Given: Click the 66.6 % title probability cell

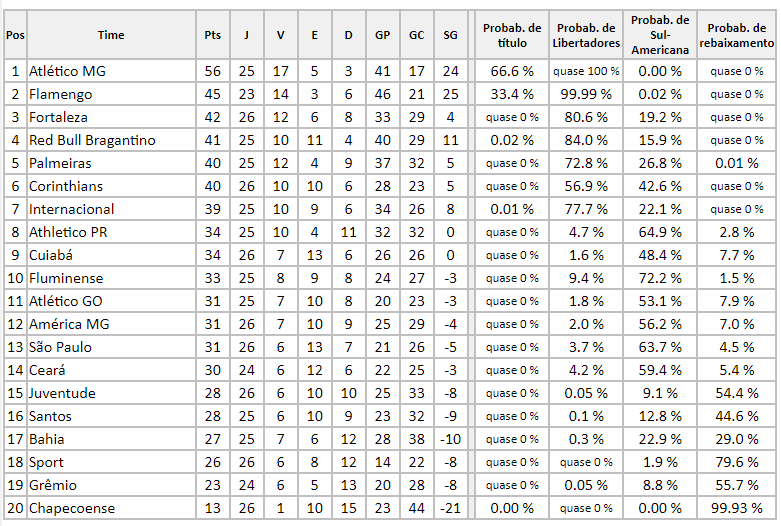Looking at the screenshot, I should 512,72.
